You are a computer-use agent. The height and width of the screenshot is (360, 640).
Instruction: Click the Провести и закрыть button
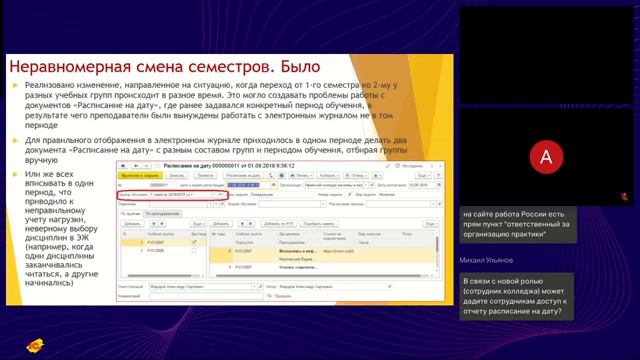[140, 176]
